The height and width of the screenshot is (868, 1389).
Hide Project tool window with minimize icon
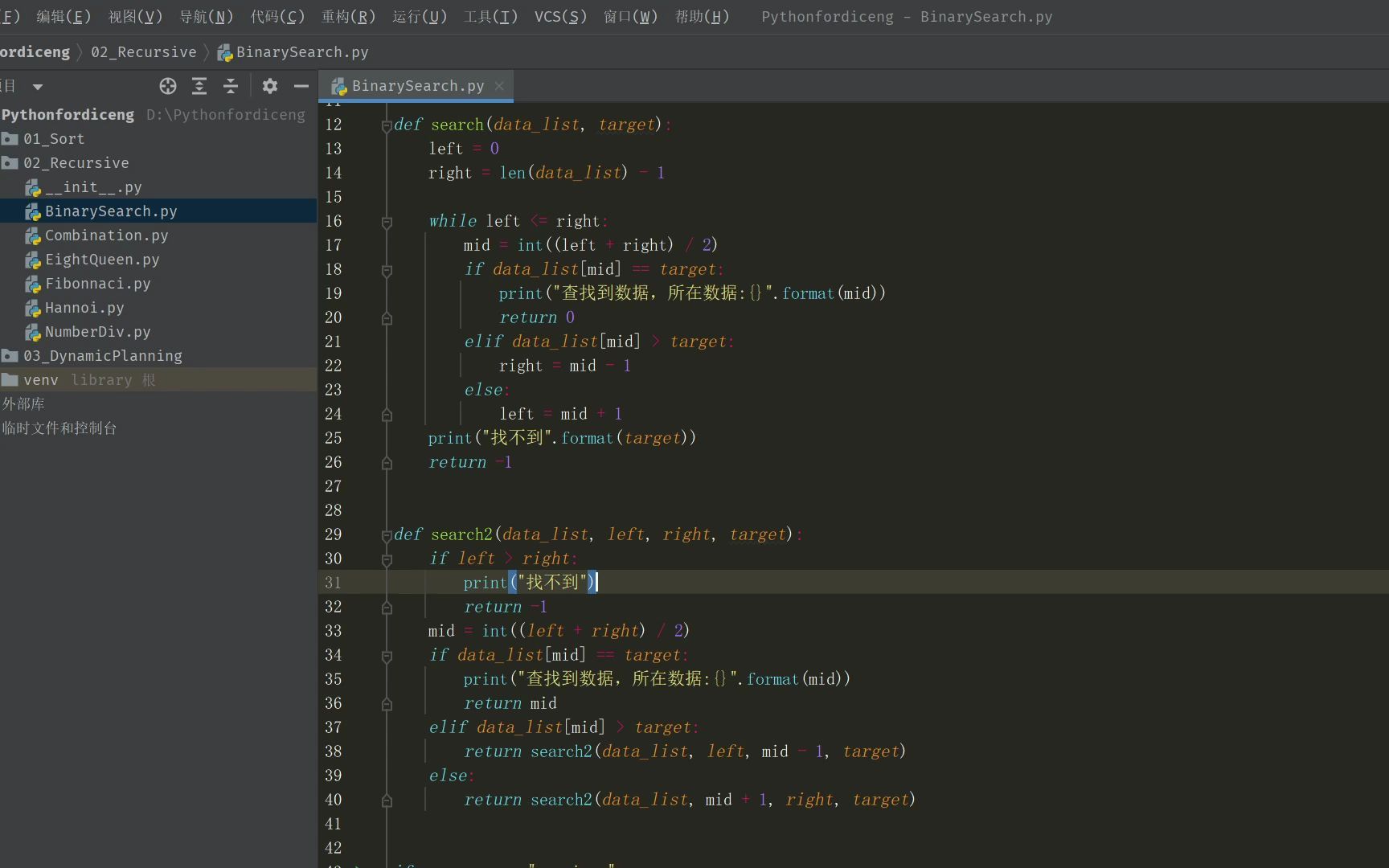coord(301,86)
